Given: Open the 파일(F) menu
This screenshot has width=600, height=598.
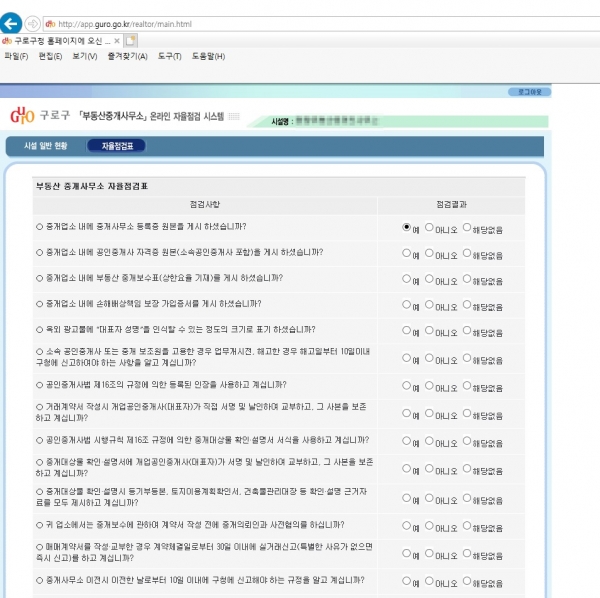Looking at the screenshot, I should tap(16, 56).
